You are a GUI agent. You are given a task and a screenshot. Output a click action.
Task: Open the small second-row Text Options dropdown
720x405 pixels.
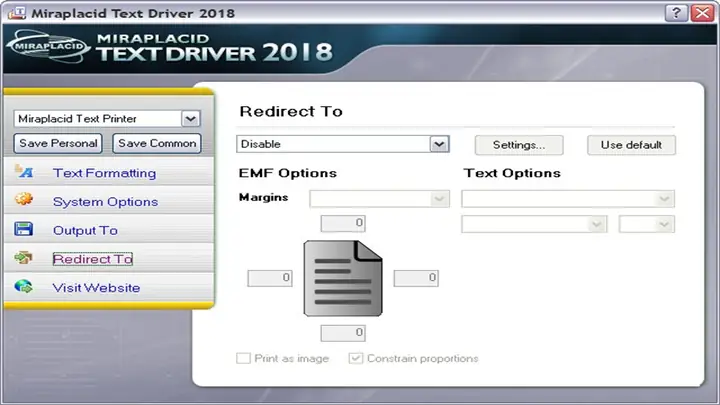[647, 224]
